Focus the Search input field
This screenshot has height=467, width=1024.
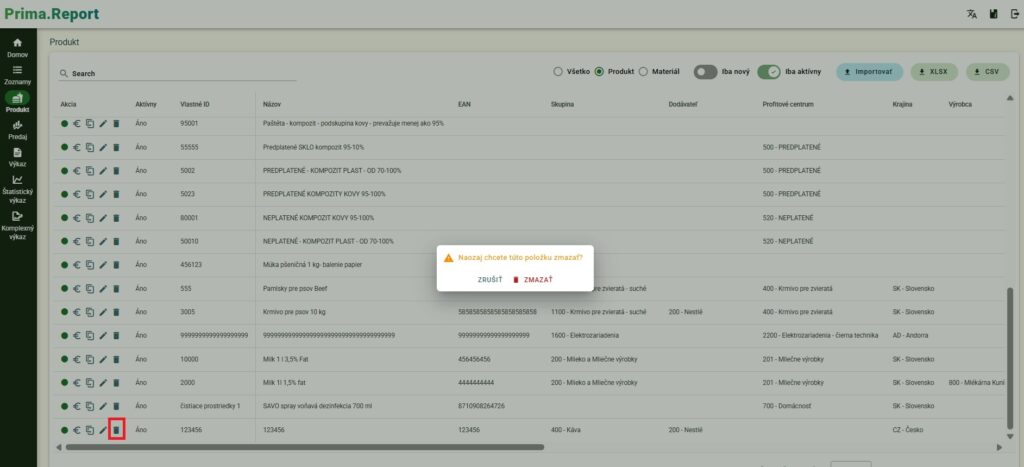160,74
